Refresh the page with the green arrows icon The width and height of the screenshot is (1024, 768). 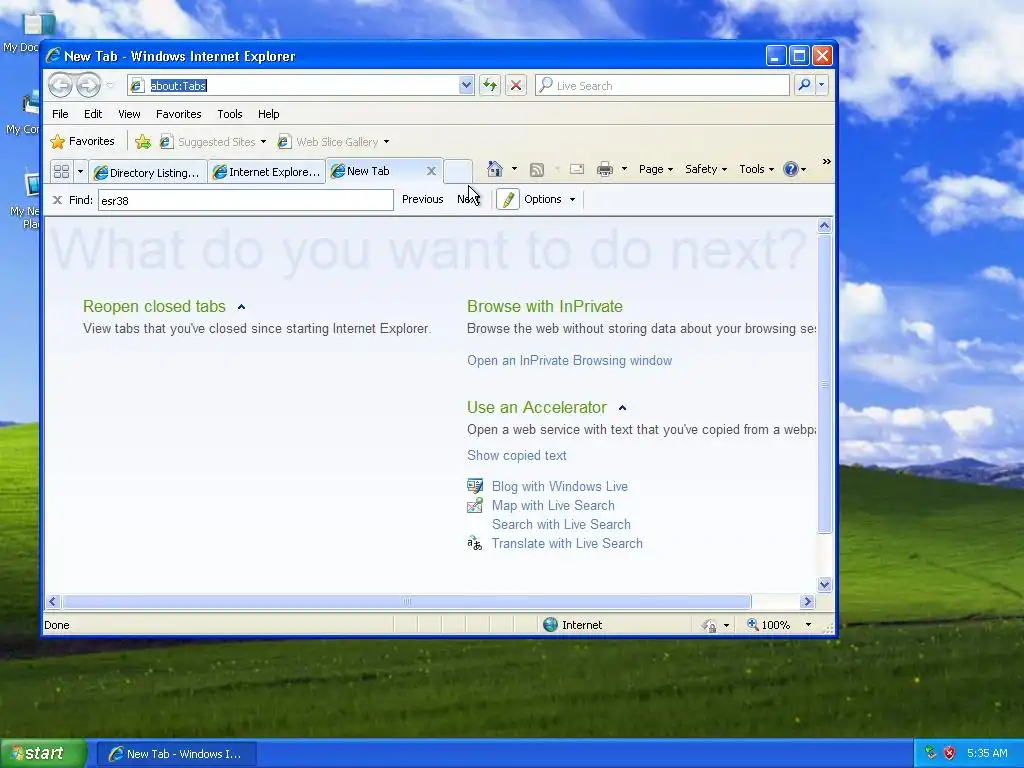490,86
